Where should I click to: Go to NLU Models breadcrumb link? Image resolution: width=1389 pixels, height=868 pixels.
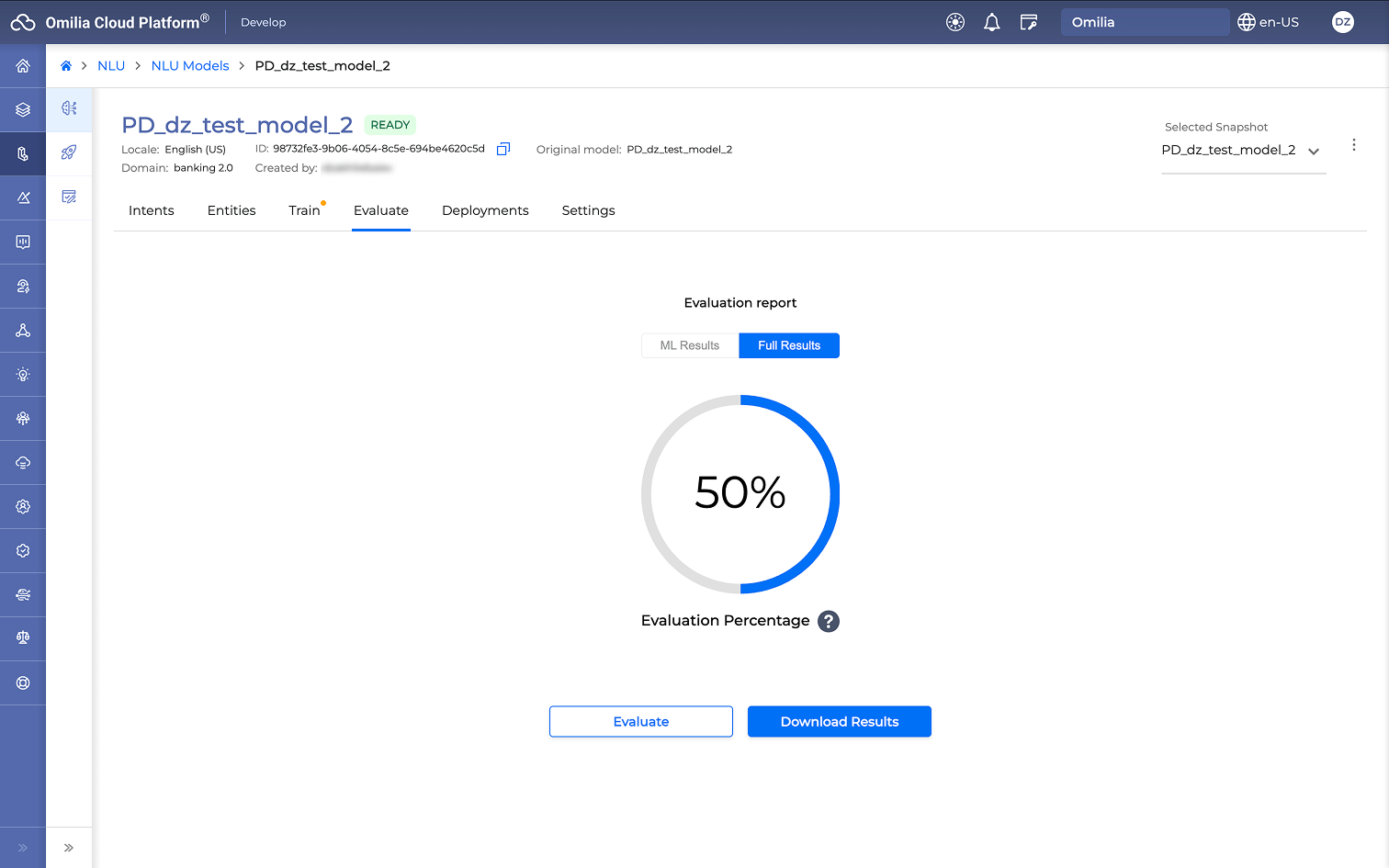pos(190,66)
